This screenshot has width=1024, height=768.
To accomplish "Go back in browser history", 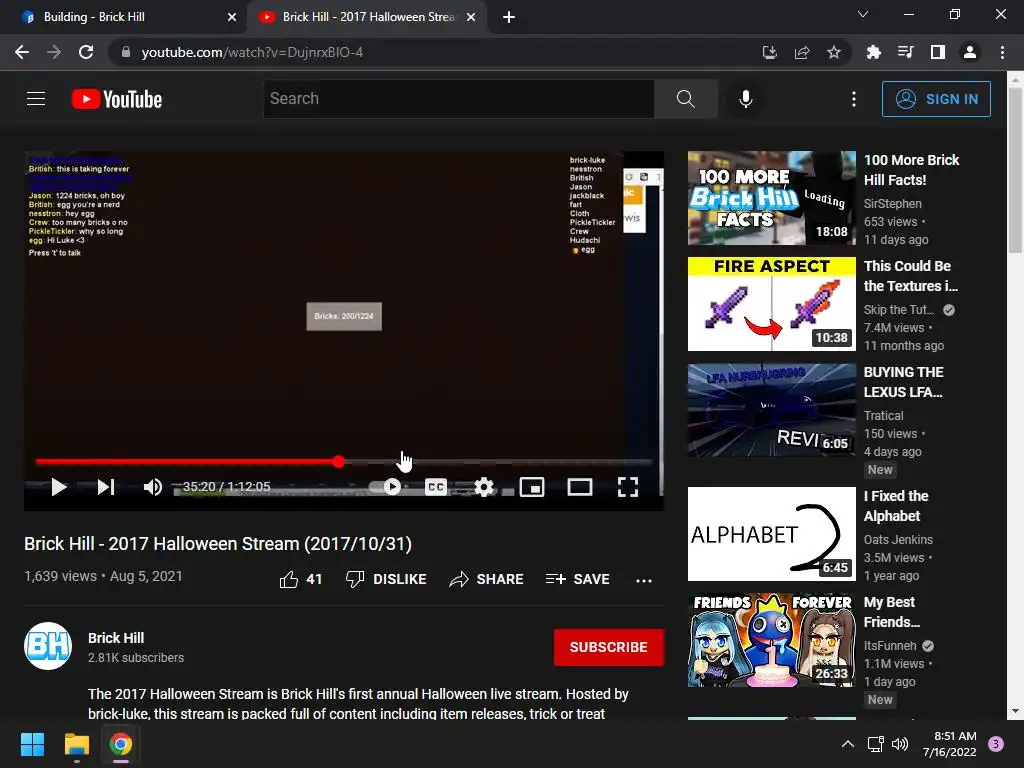I will point(22,52).
